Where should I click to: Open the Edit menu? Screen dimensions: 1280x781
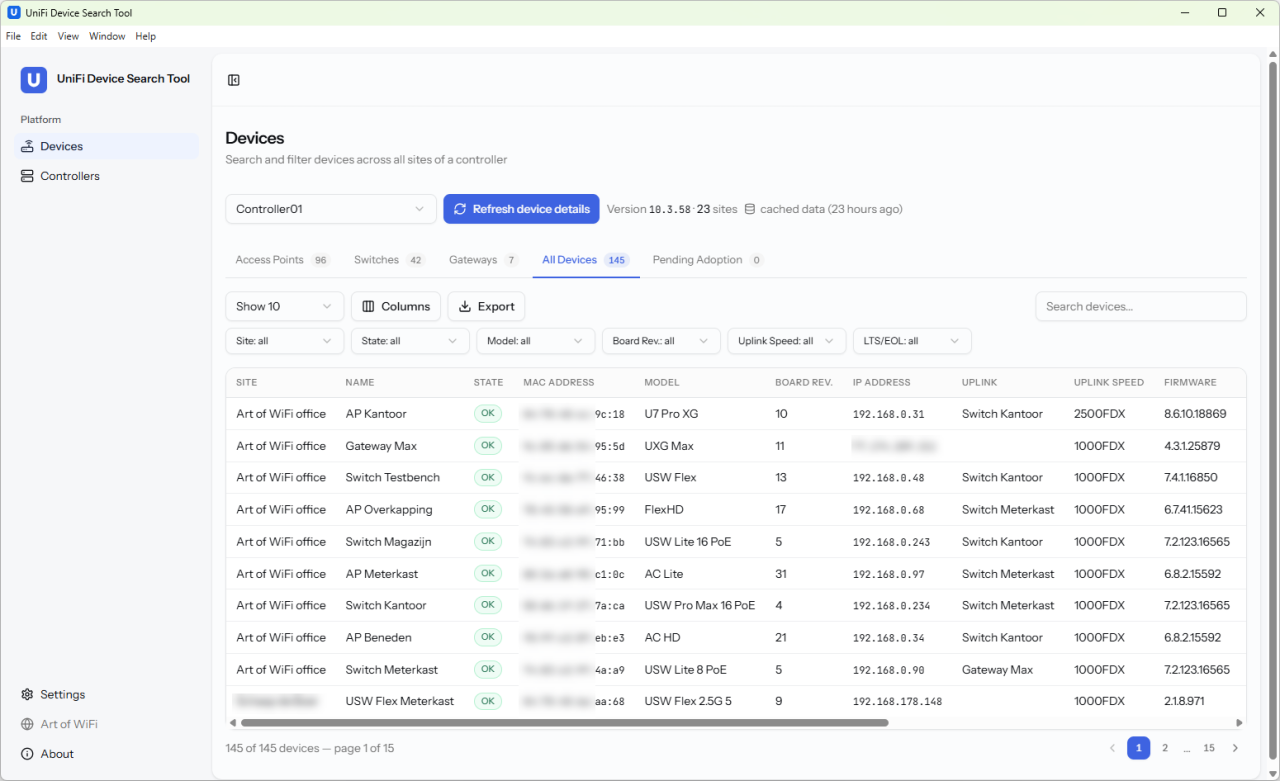tap(39, 36)
